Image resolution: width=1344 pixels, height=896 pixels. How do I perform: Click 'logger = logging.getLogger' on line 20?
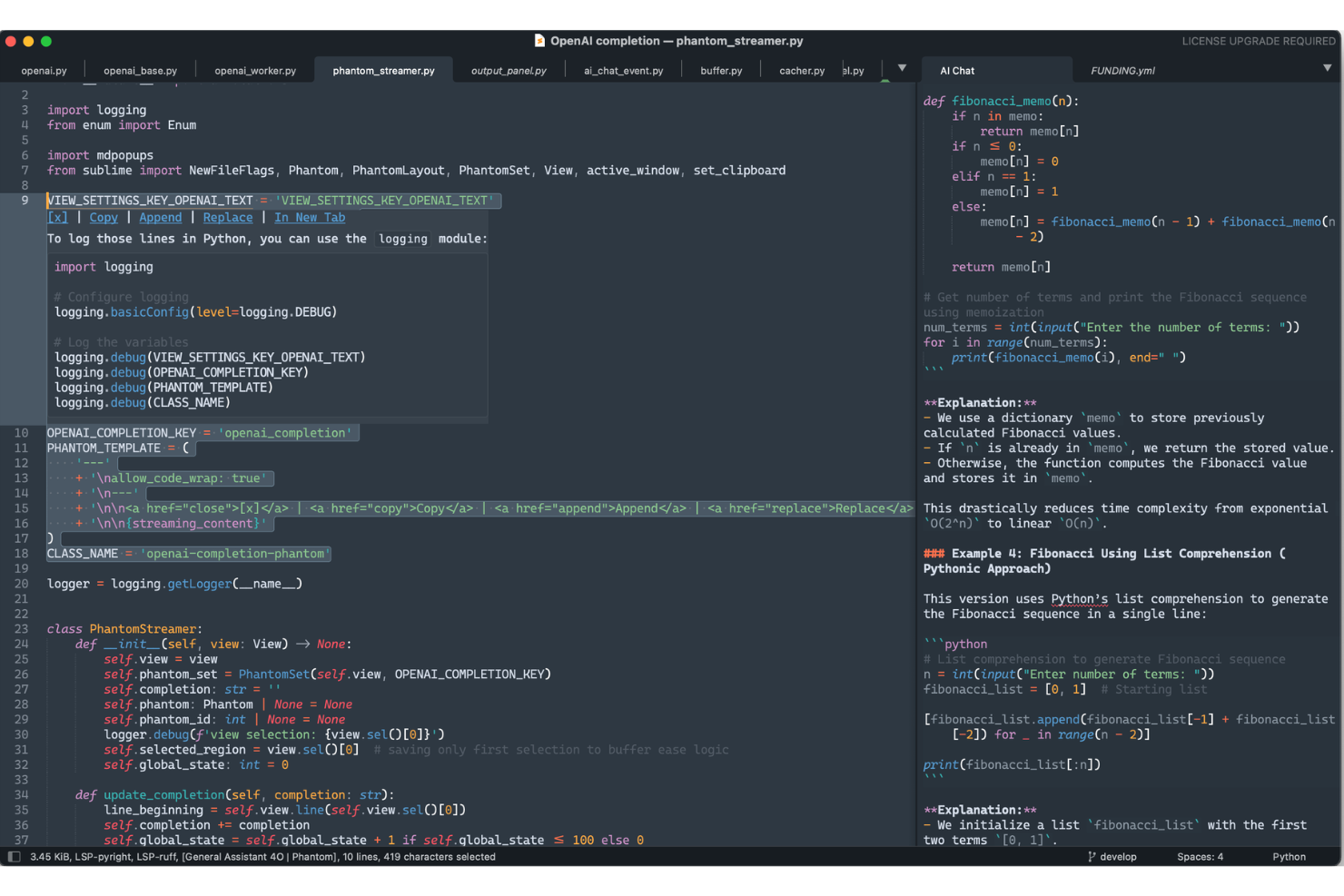(139, 583)
